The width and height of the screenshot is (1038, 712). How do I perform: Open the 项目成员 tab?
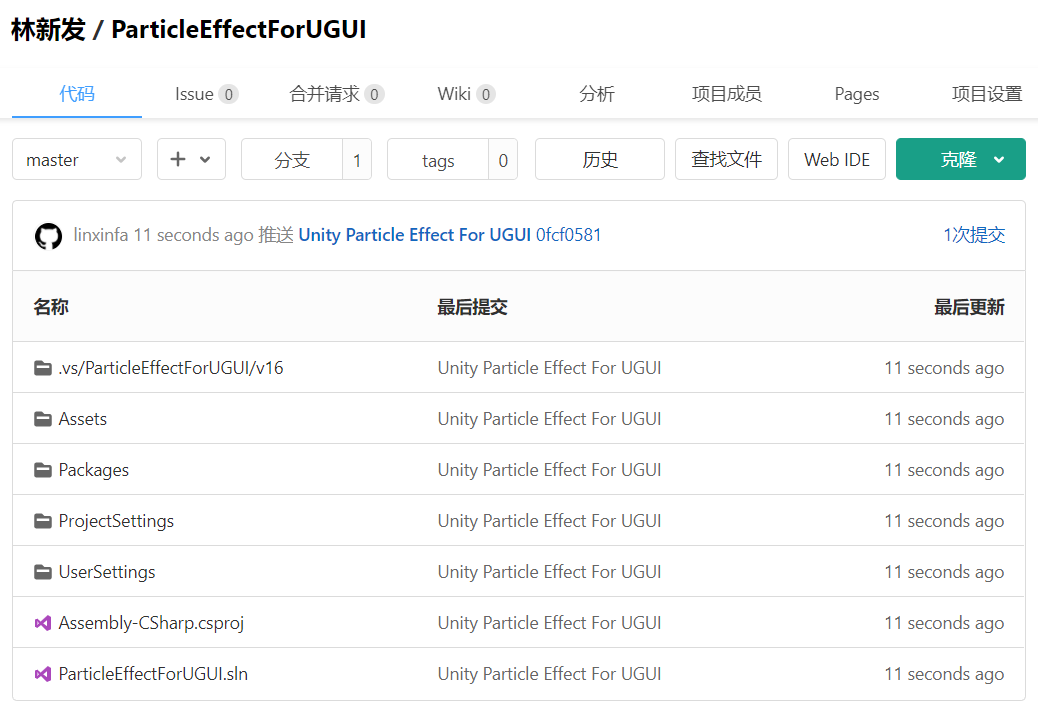pos(727,94)
